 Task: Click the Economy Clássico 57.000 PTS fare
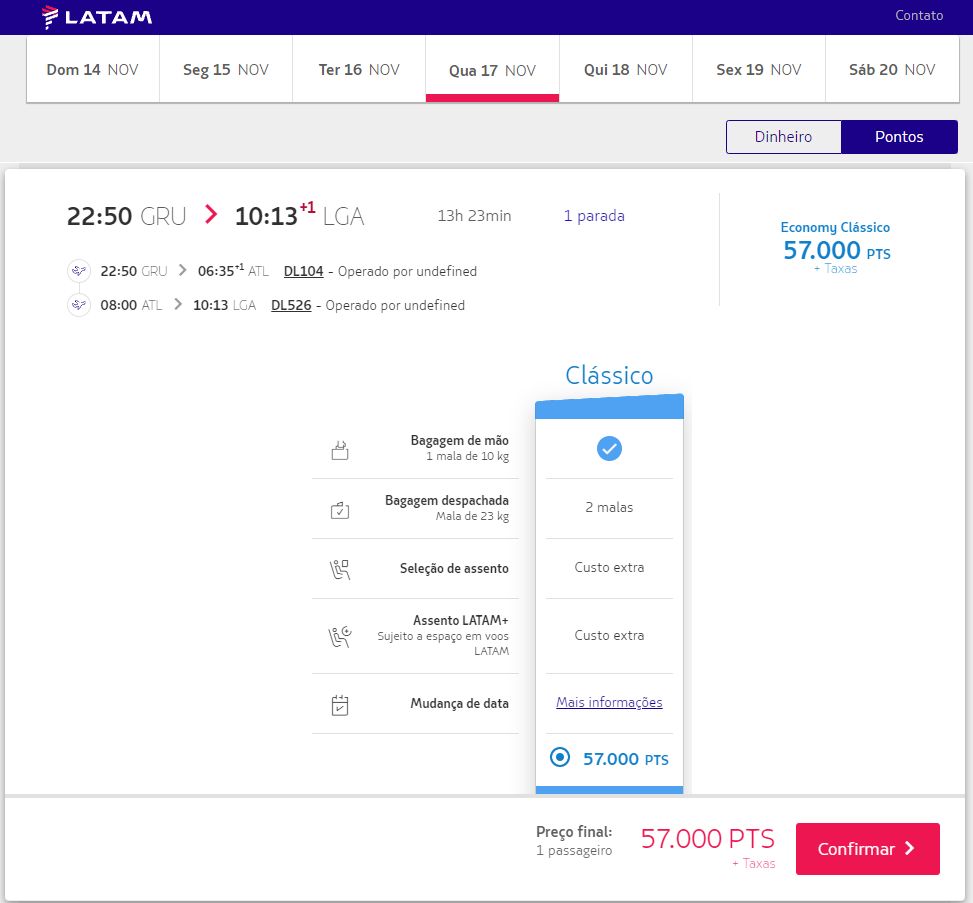pyautogui.click(x=836, y=247)
